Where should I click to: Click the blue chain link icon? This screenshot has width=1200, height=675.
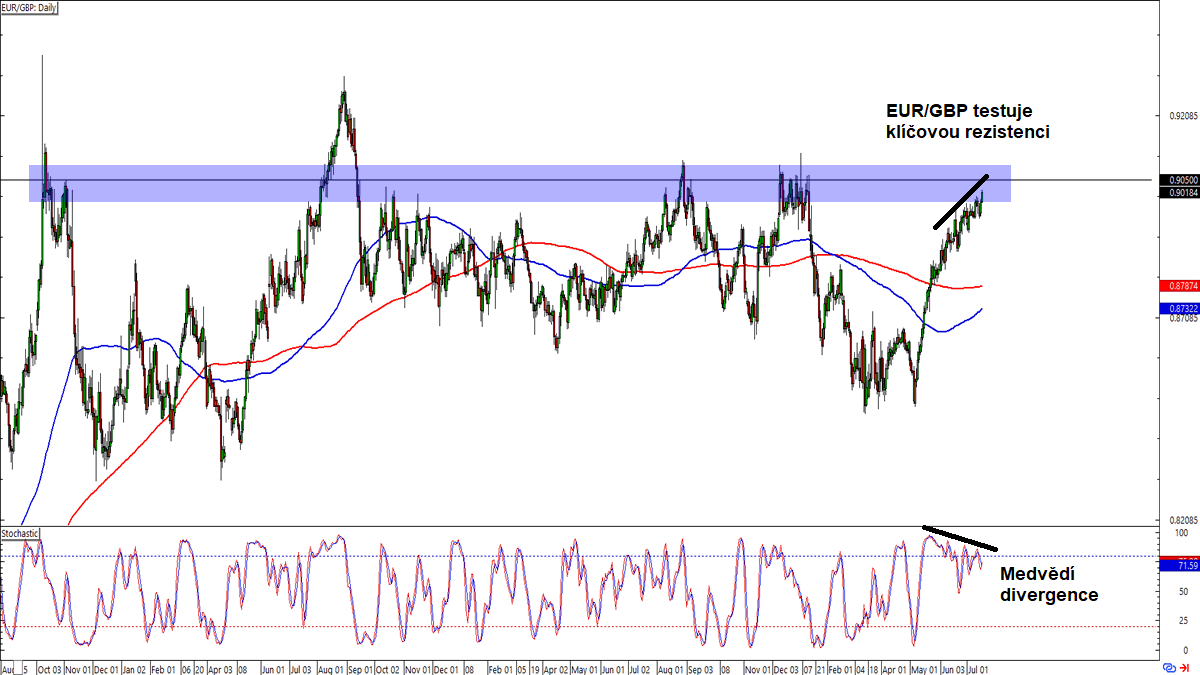(x=1168, y=668)
